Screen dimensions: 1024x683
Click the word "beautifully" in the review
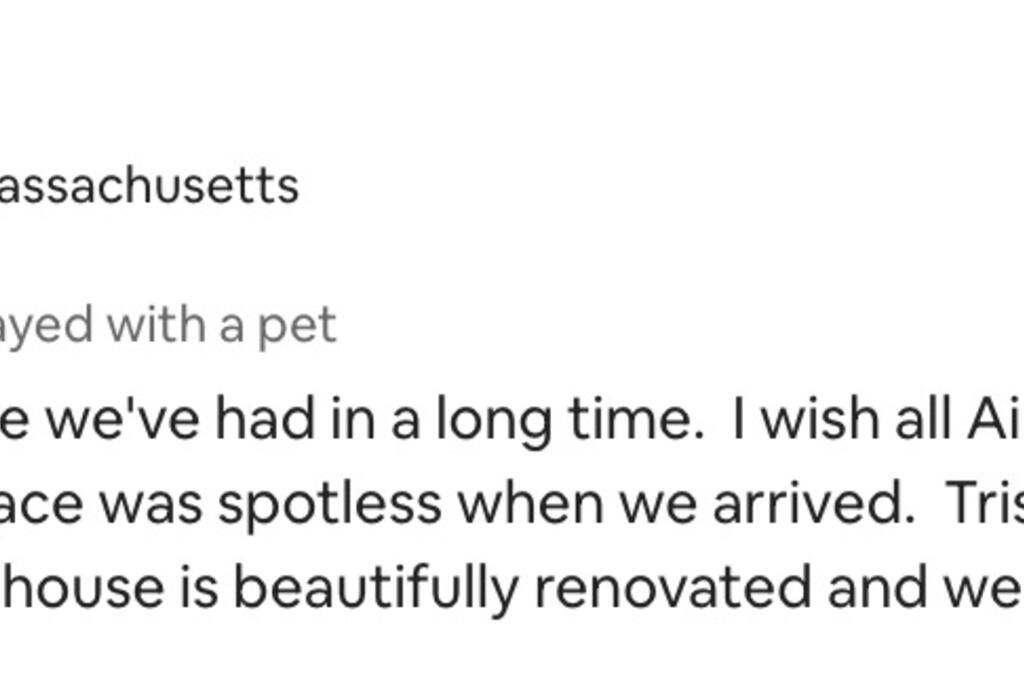[376, 588]
